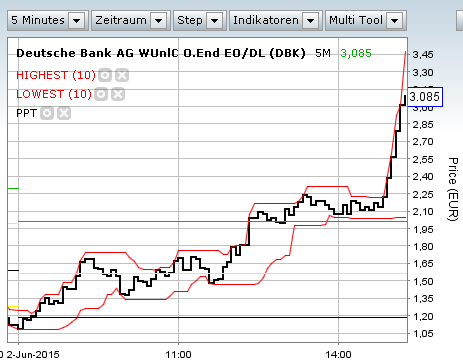This screenshot has width=463, height=362.
Task: Click the 1,05 price axis label
Action: (x=423, y=333)
